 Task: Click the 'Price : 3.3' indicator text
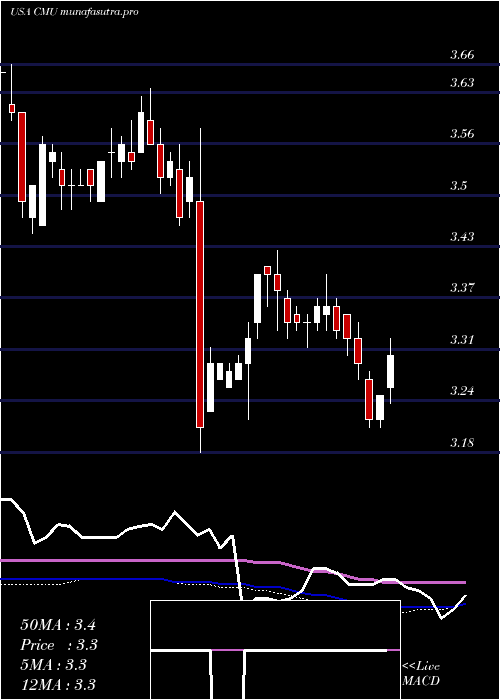pos(59,645)
